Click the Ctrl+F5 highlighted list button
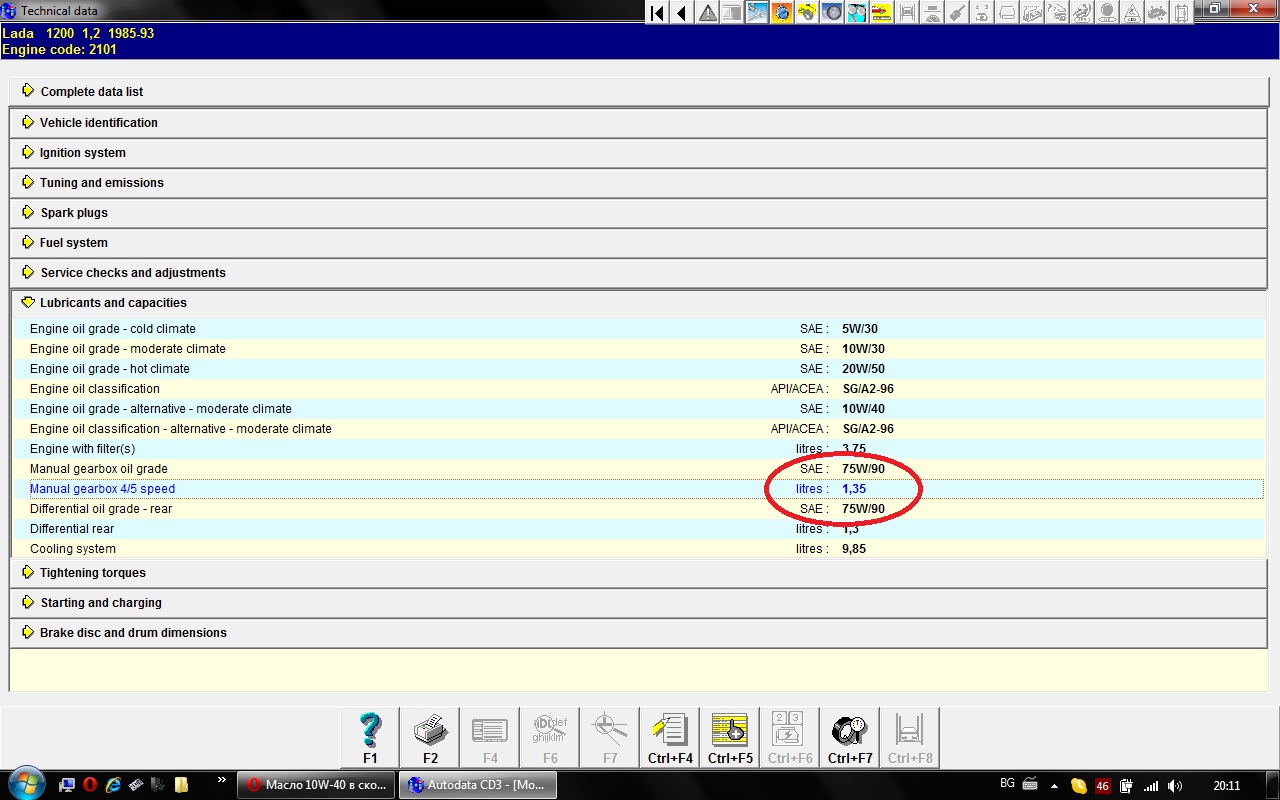This screenshot has width=1280, height=800. [730, 738]
